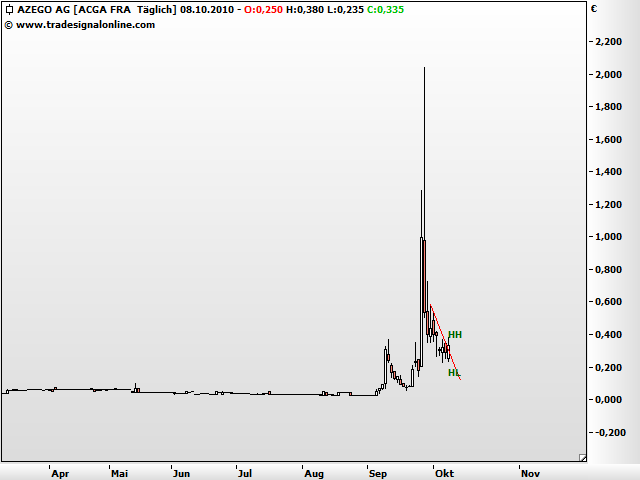The width and height of the screenshot is (640, 480).
Task: Click the 1,400 price axis label
Action: [x=609, y=171]
